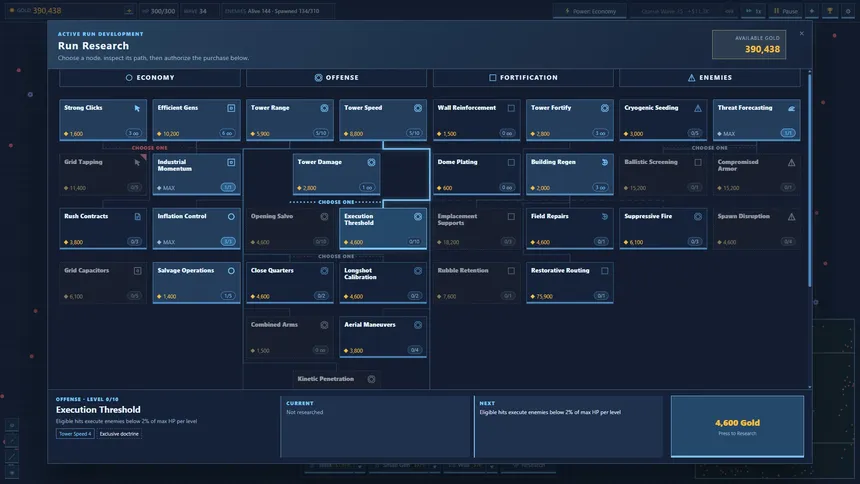This screenshot has width=860, height=484.
Task: Click the warning icon on Spawn Disruption card
Action: [x=791, y=217]
